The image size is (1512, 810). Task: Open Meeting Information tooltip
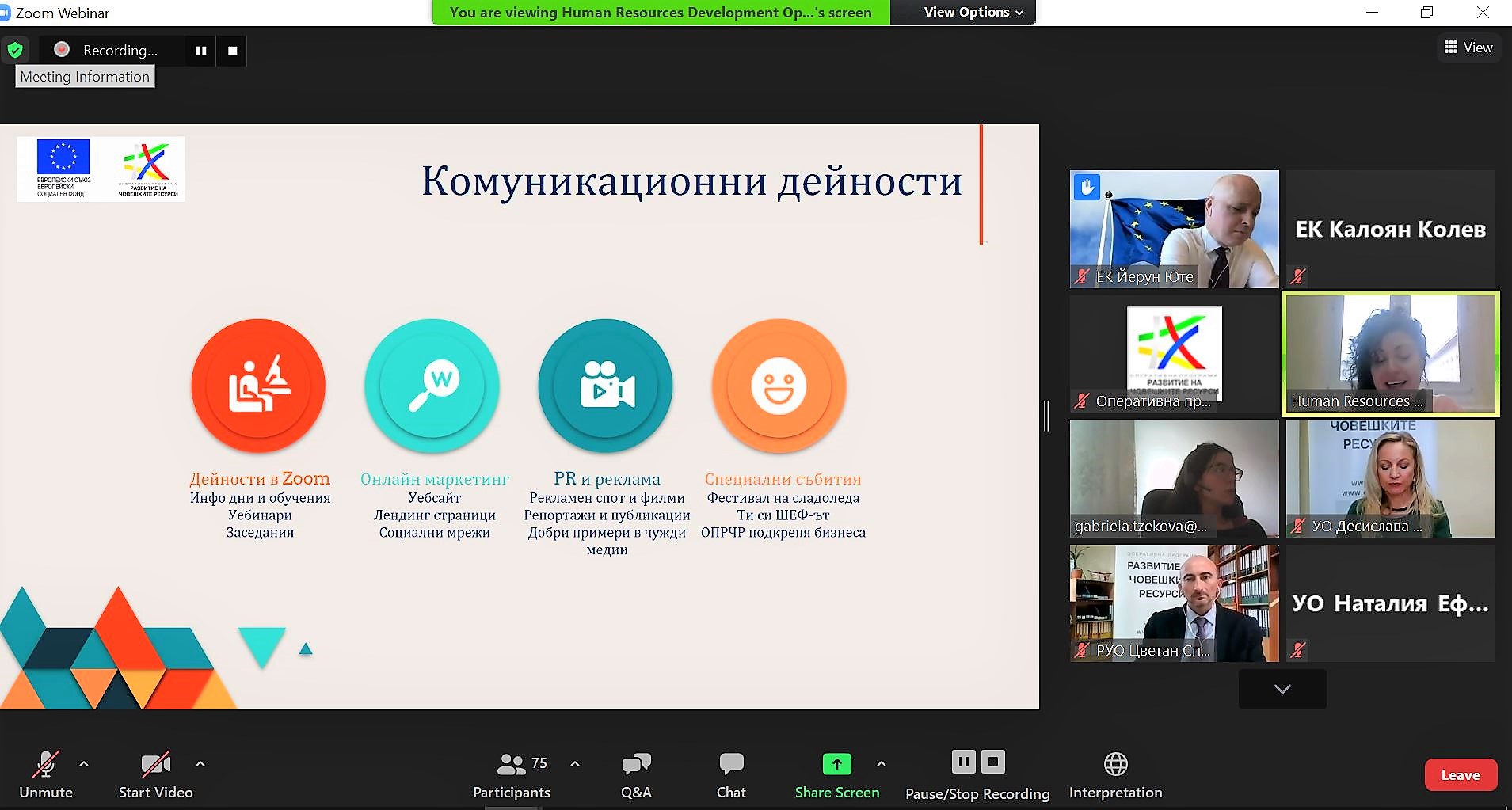[x=85, y=77]
